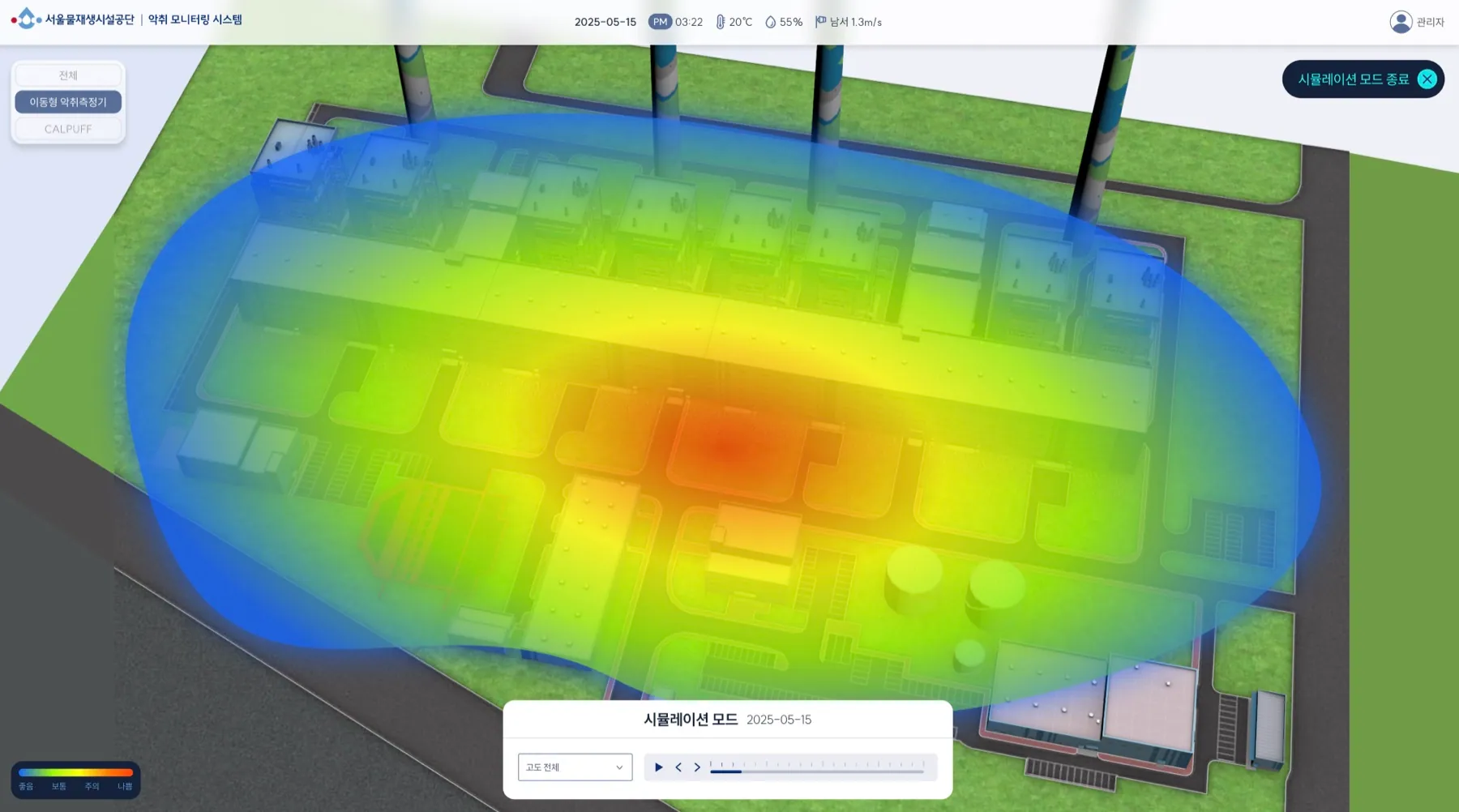
Task: Step to next simulation frame
Action: [x=697, y=767]
